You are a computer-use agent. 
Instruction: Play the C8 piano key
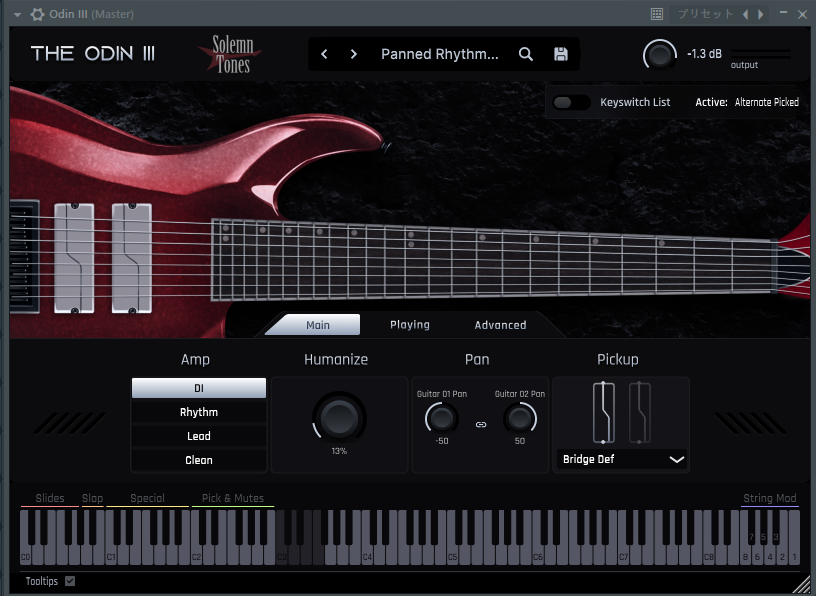[709, 556]
